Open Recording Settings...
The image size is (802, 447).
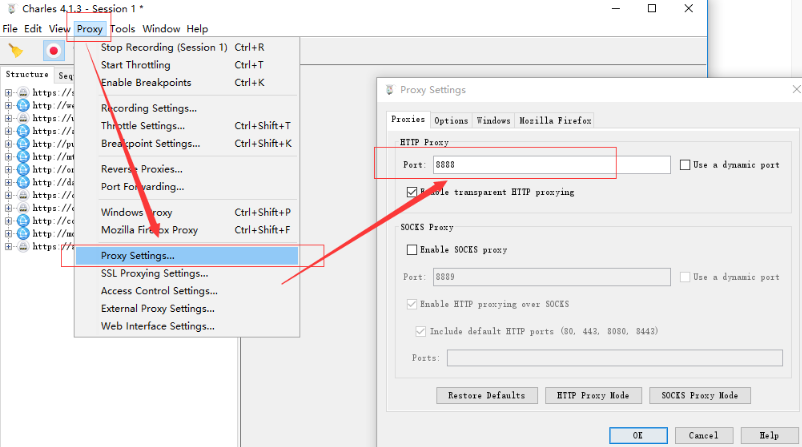click(187, 108)
